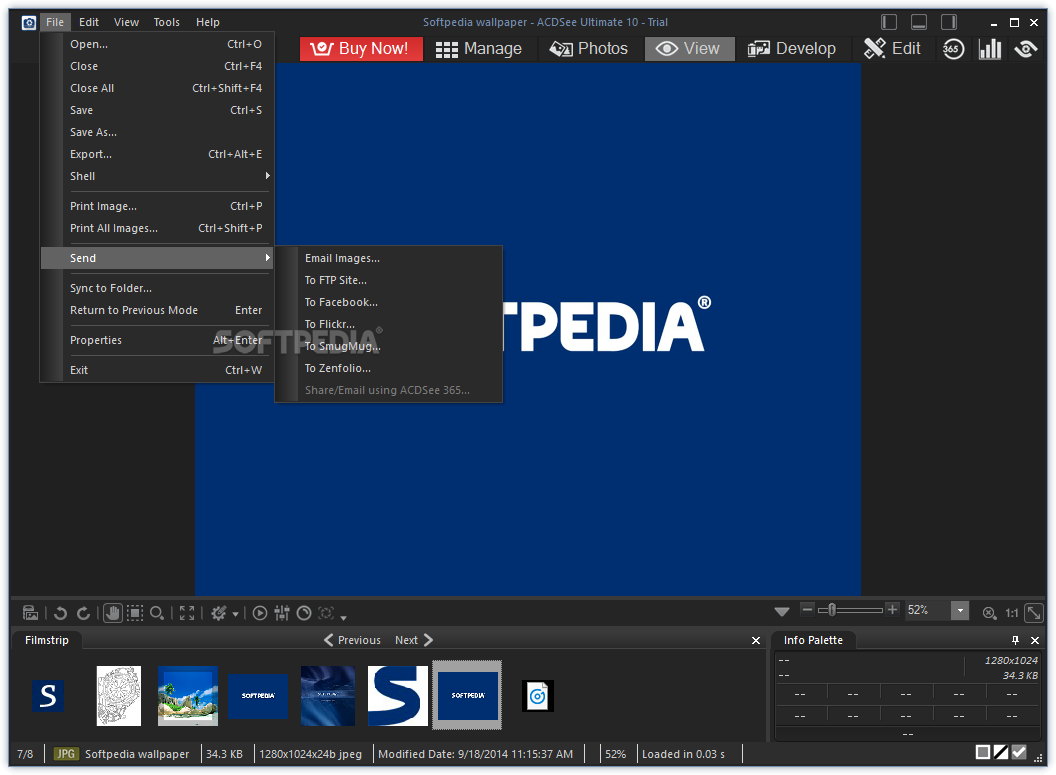
Task: Select the line drawing sketch thumbnail
Action: pos(119,696)
